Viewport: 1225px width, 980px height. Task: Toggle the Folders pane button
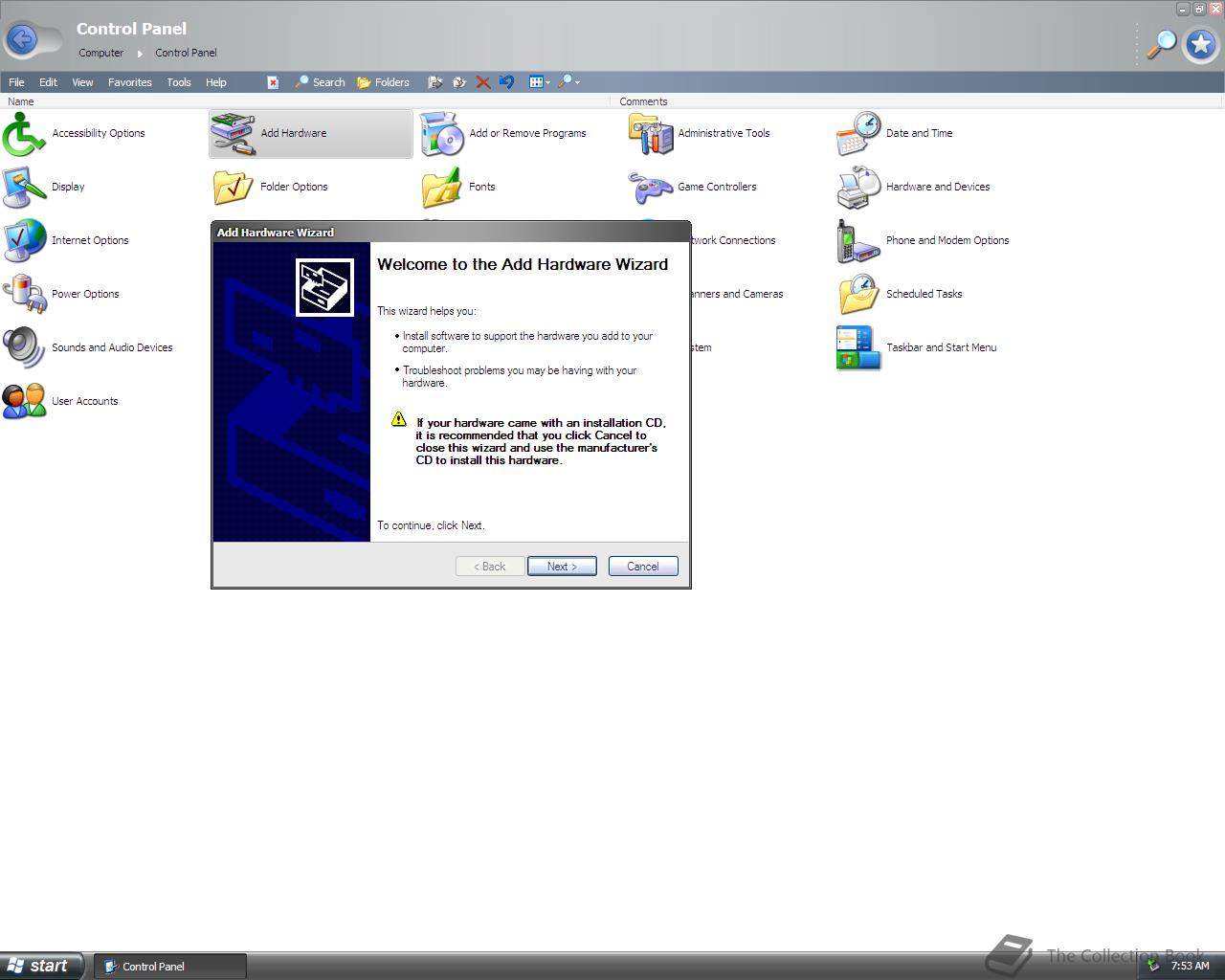point(383,82)
